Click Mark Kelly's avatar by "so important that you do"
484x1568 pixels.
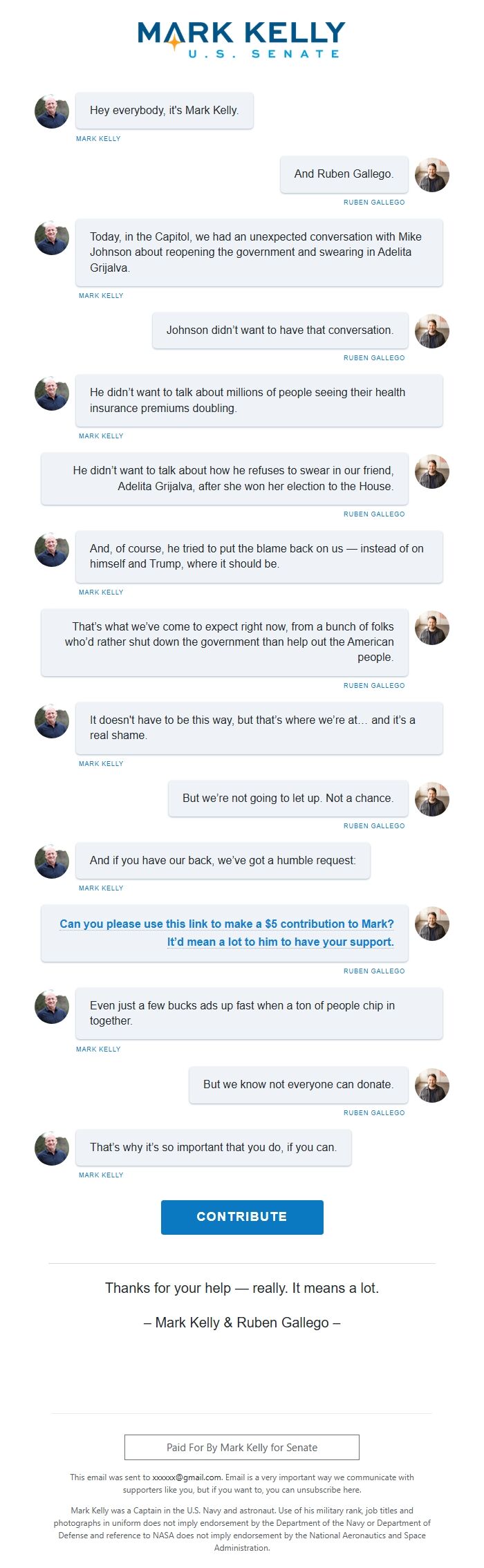point(52,1148)
